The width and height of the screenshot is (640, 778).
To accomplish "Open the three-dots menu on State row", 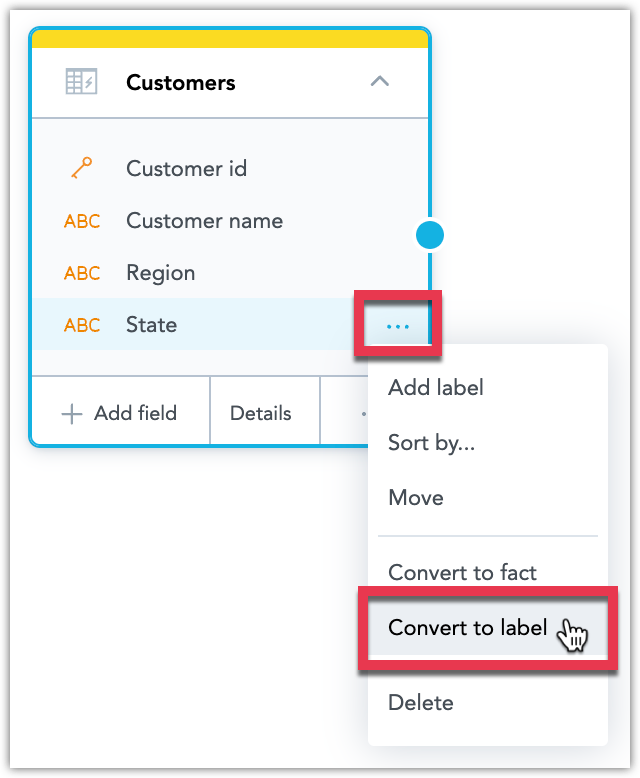I will (x=397, y=326).
